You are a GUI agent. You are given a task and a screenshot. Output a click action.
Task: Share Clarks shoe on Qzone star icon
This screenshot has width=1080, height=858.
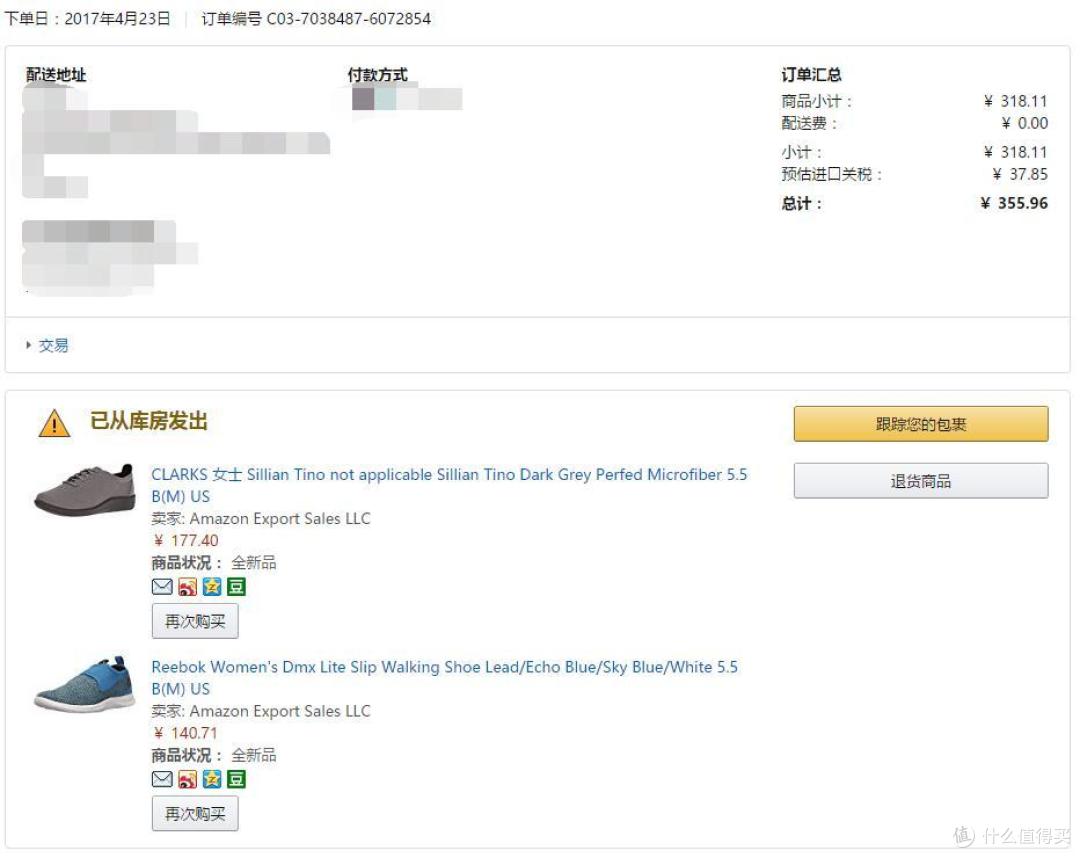point(212,587)
